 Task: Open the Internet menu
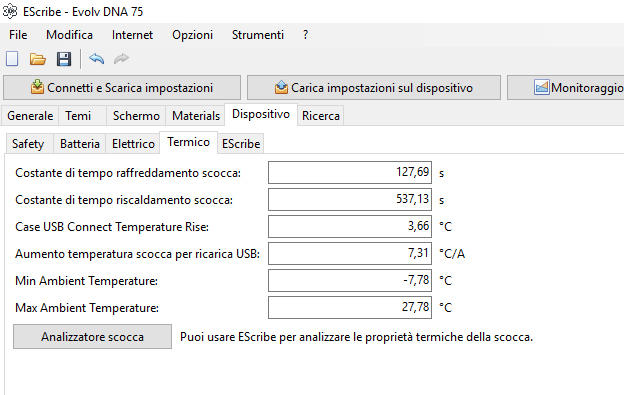pos(133,35)
